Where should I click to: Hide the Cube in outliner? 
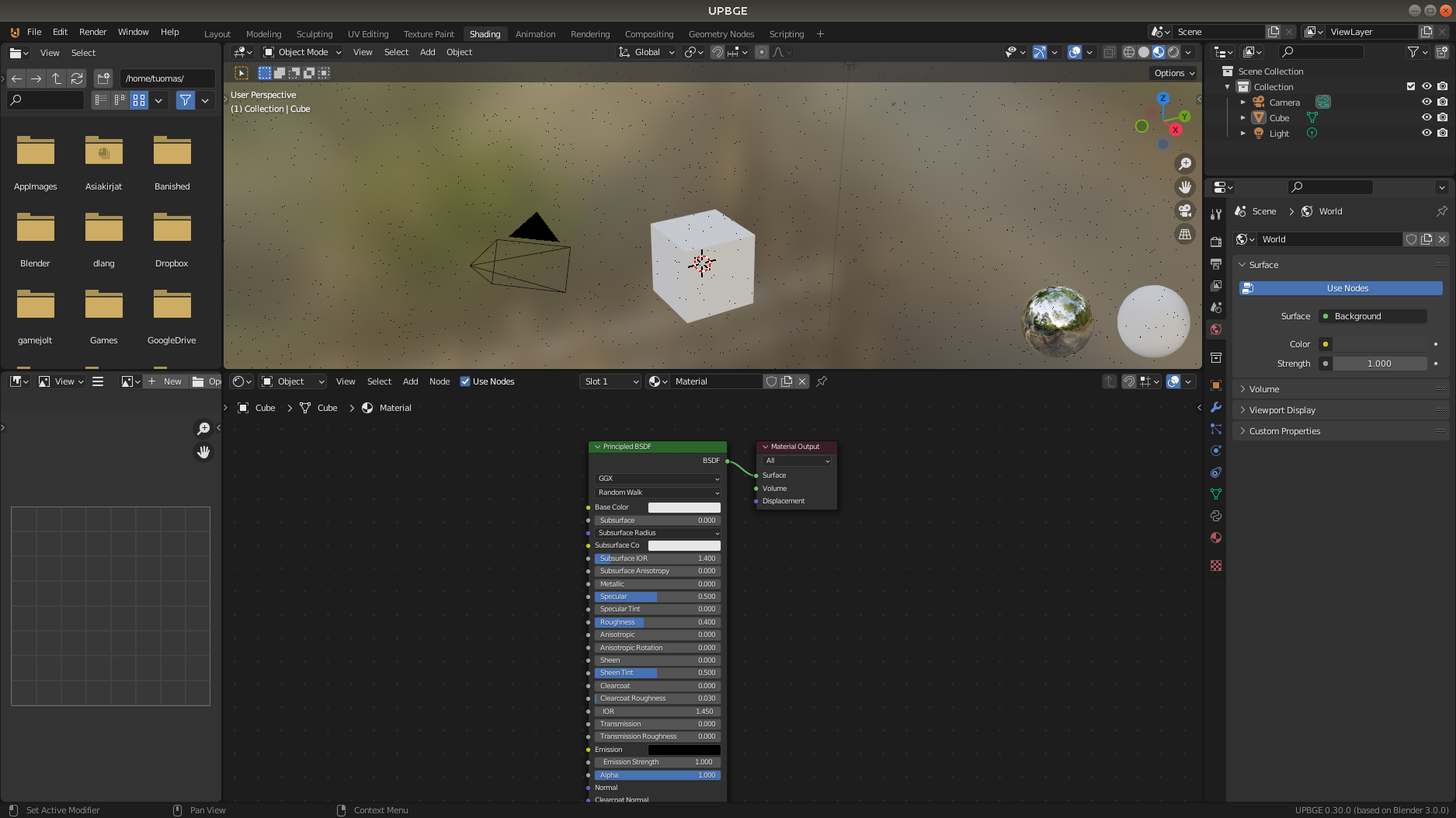point(1426,118)
